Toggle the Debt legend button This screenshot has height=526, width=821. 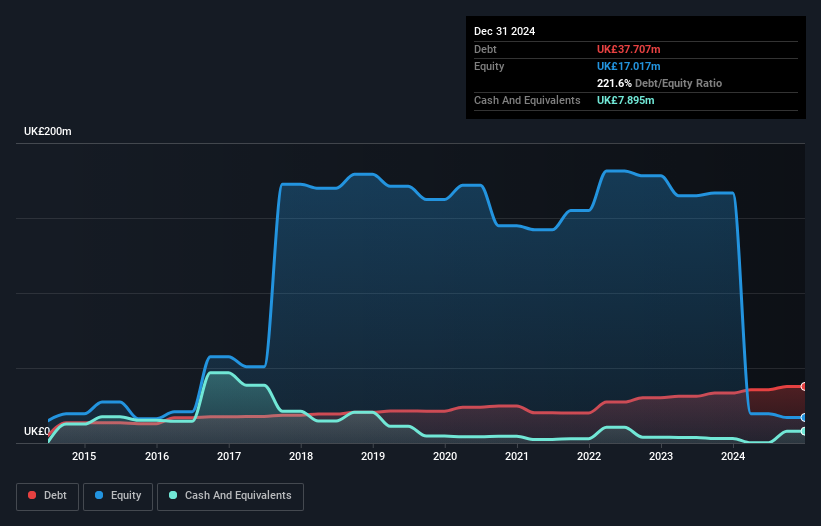[x=48, y=496]
